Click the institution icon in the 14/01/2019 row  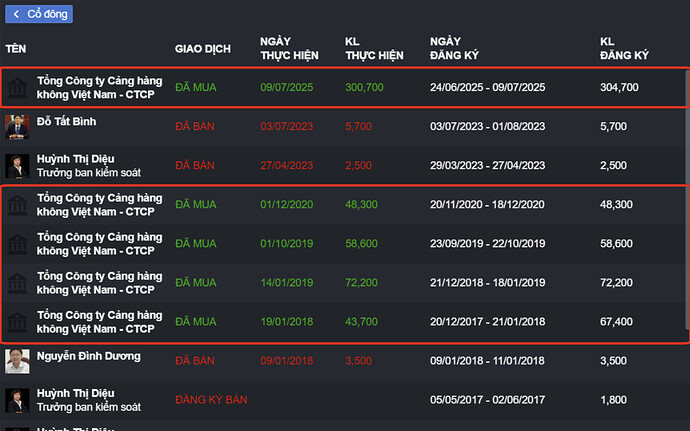click(17, 283)
